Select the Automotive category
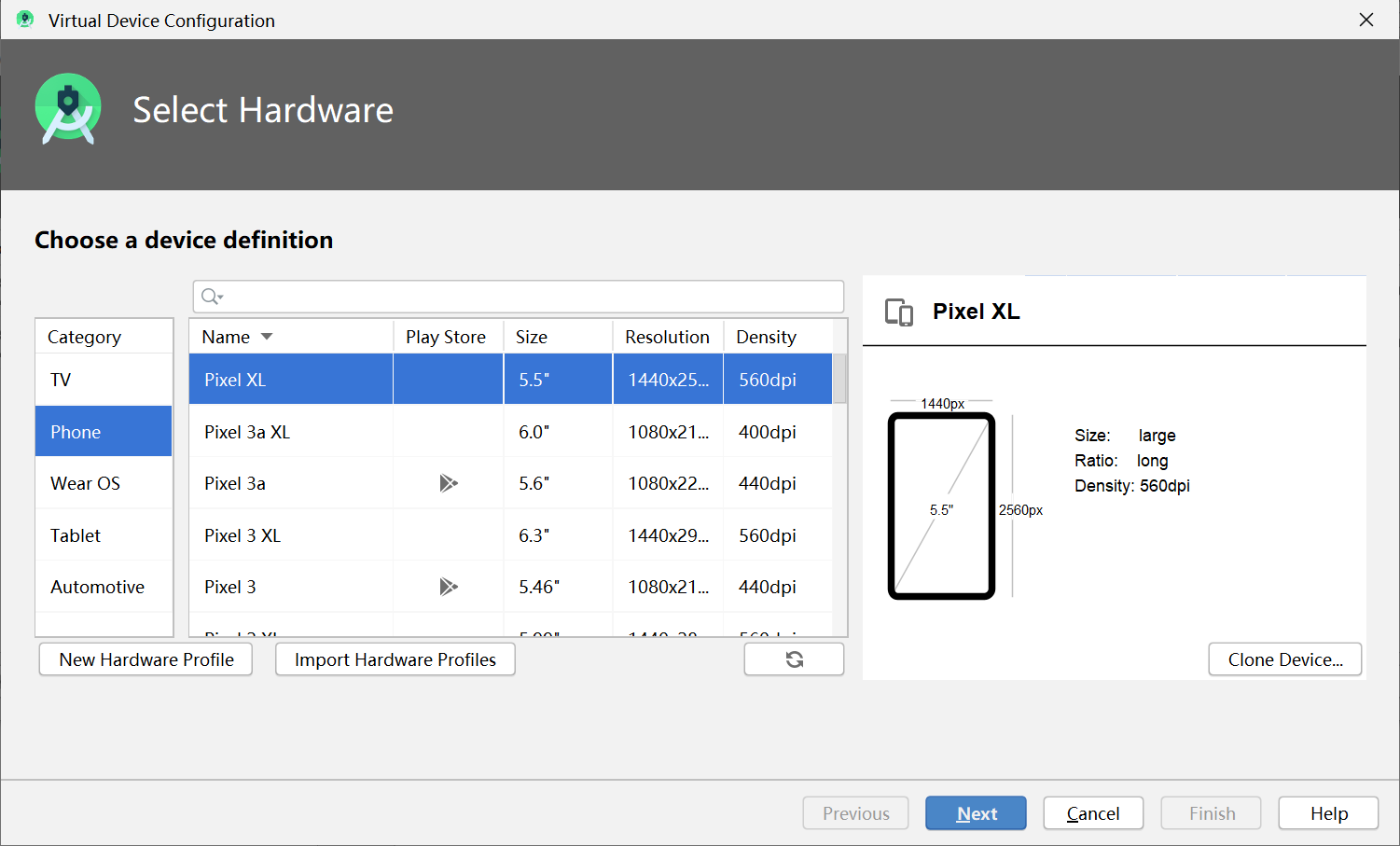1400x846 pixels. 104,587
